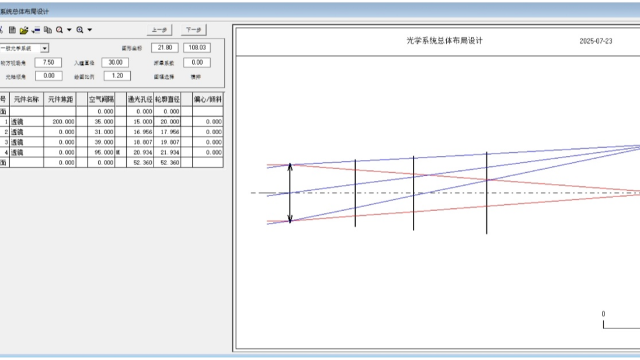Click the 空气间隔 column header

pos(101,99)
